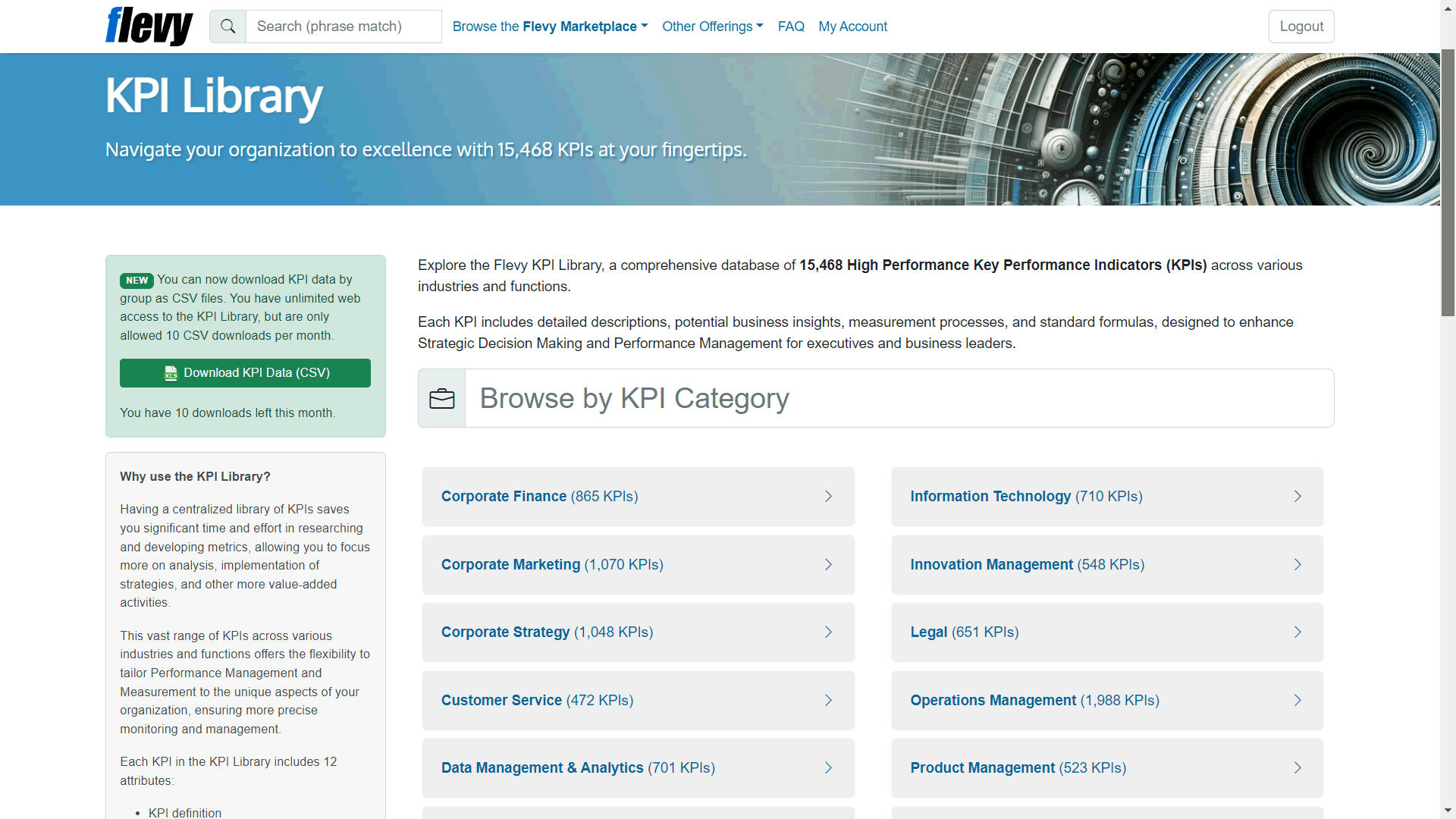Viewport: 1456px width, 819px height.
Task: Click the page vertical scrollbar thumb
Action: [1448, 182]
